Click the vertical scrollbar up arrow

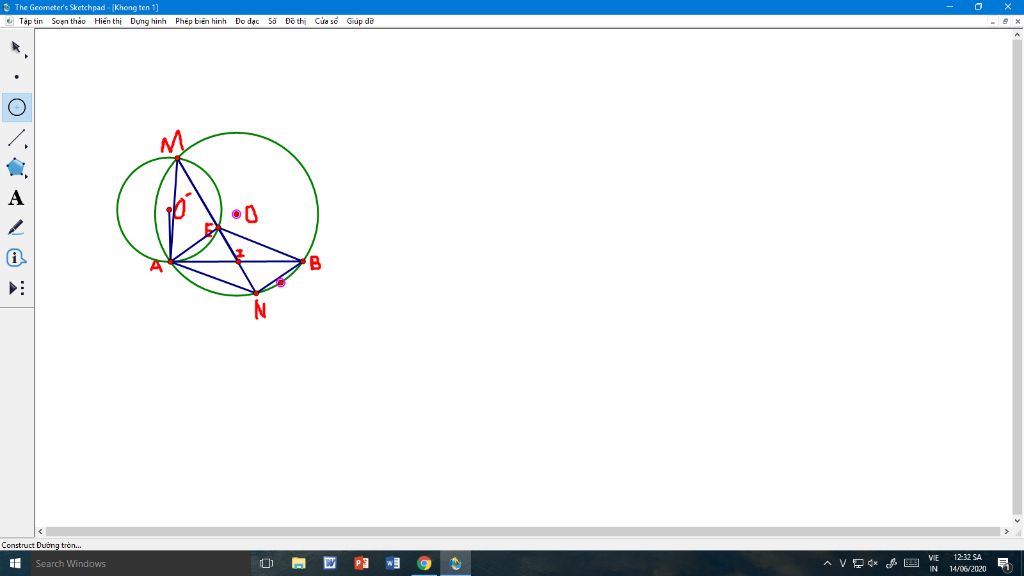pos(1017,35)
